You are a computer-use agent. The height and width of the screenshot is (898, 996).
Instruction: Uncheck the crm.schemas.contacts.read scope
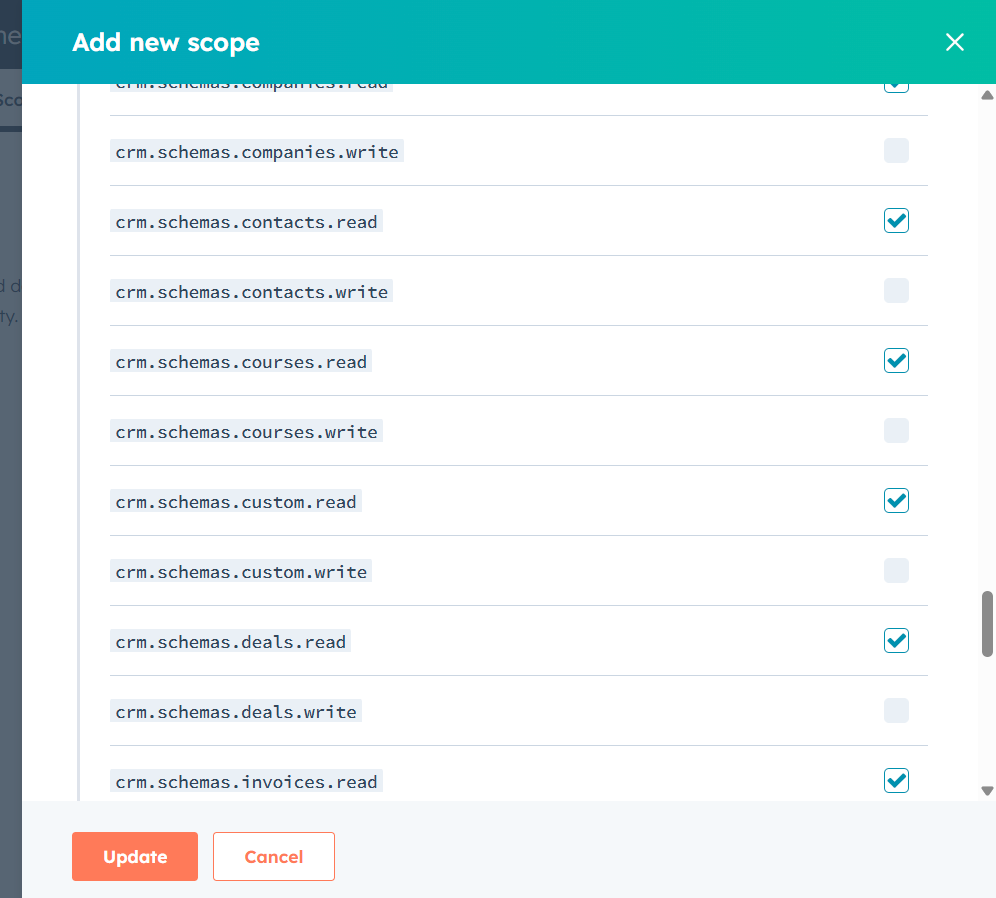point(896,220)
